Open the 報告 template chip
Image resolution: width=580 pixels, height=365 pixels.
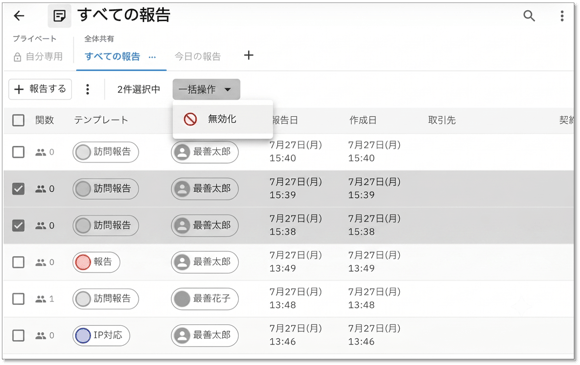point(96,262)
